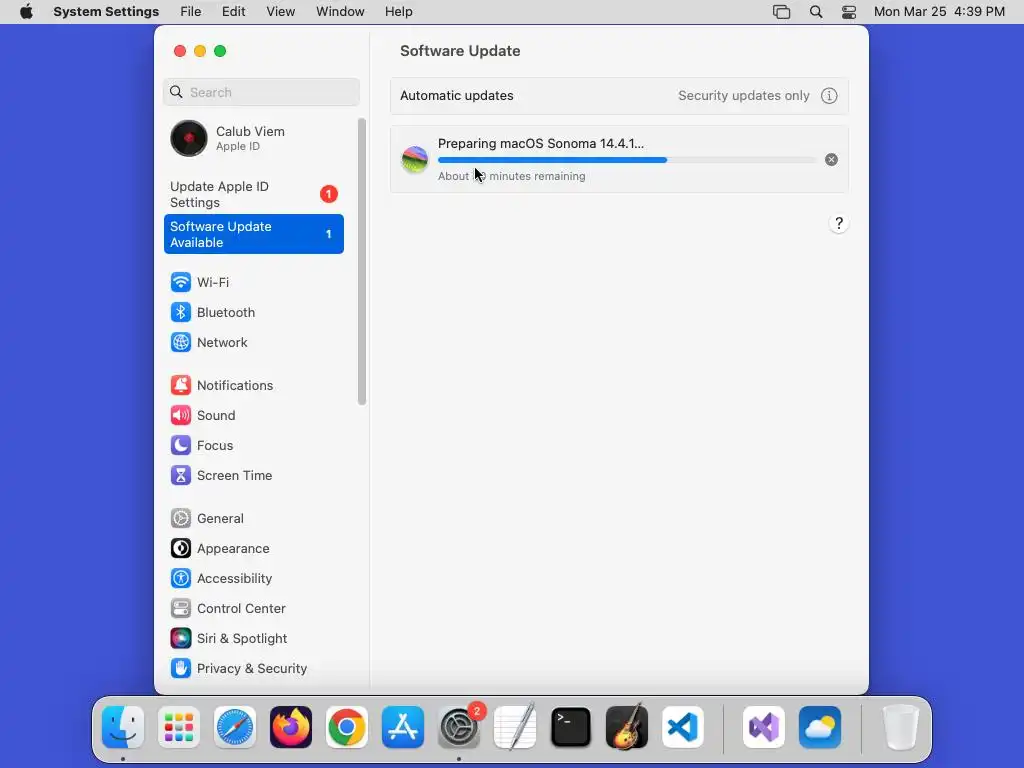This screenshot has height=768, width=1024.
Task: Click the Automatic updates info icon
Action: pyautogui.click(x=829, y=95)
